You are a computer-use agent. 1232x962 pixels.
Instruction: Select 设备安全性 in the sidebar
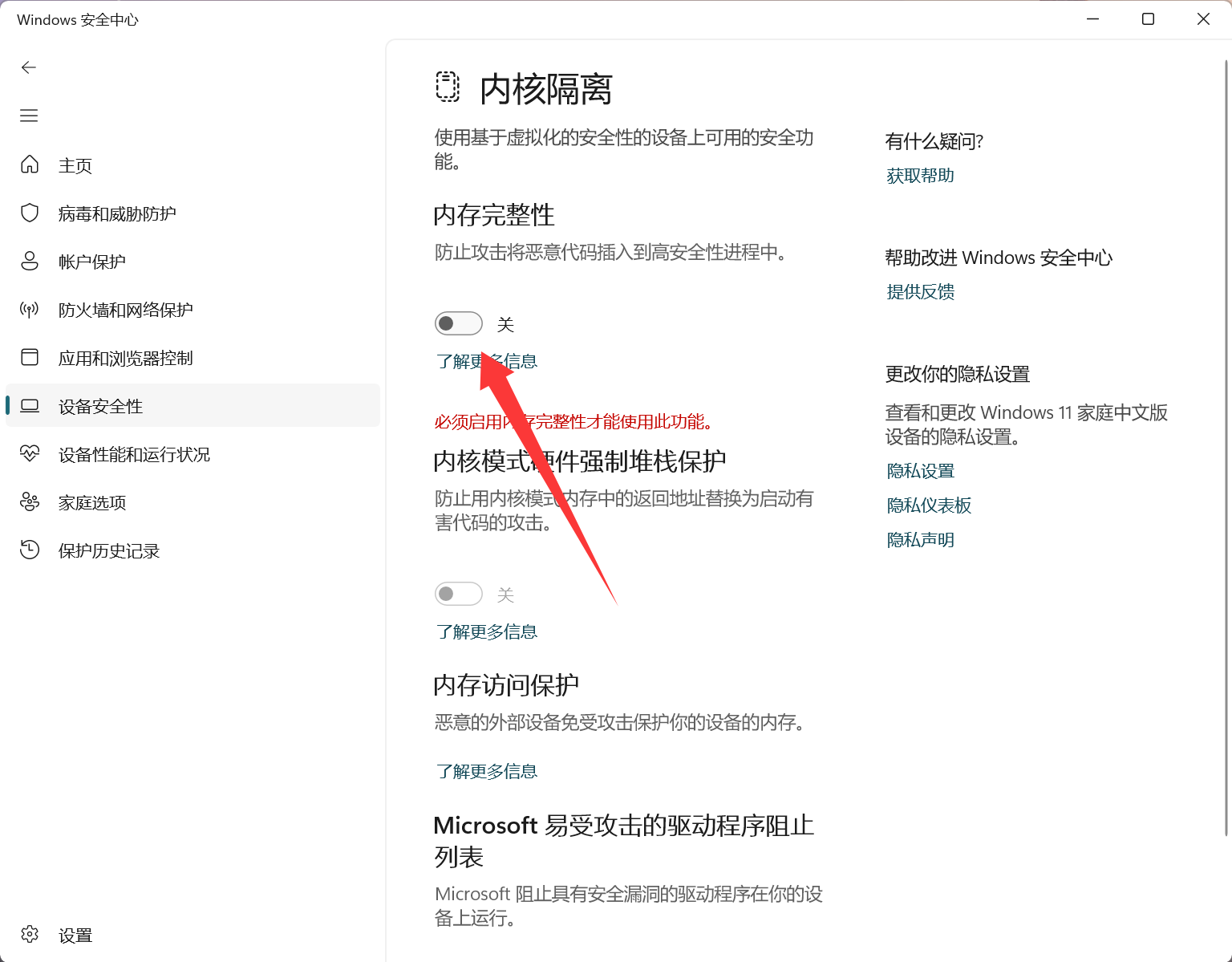[100, 406]
